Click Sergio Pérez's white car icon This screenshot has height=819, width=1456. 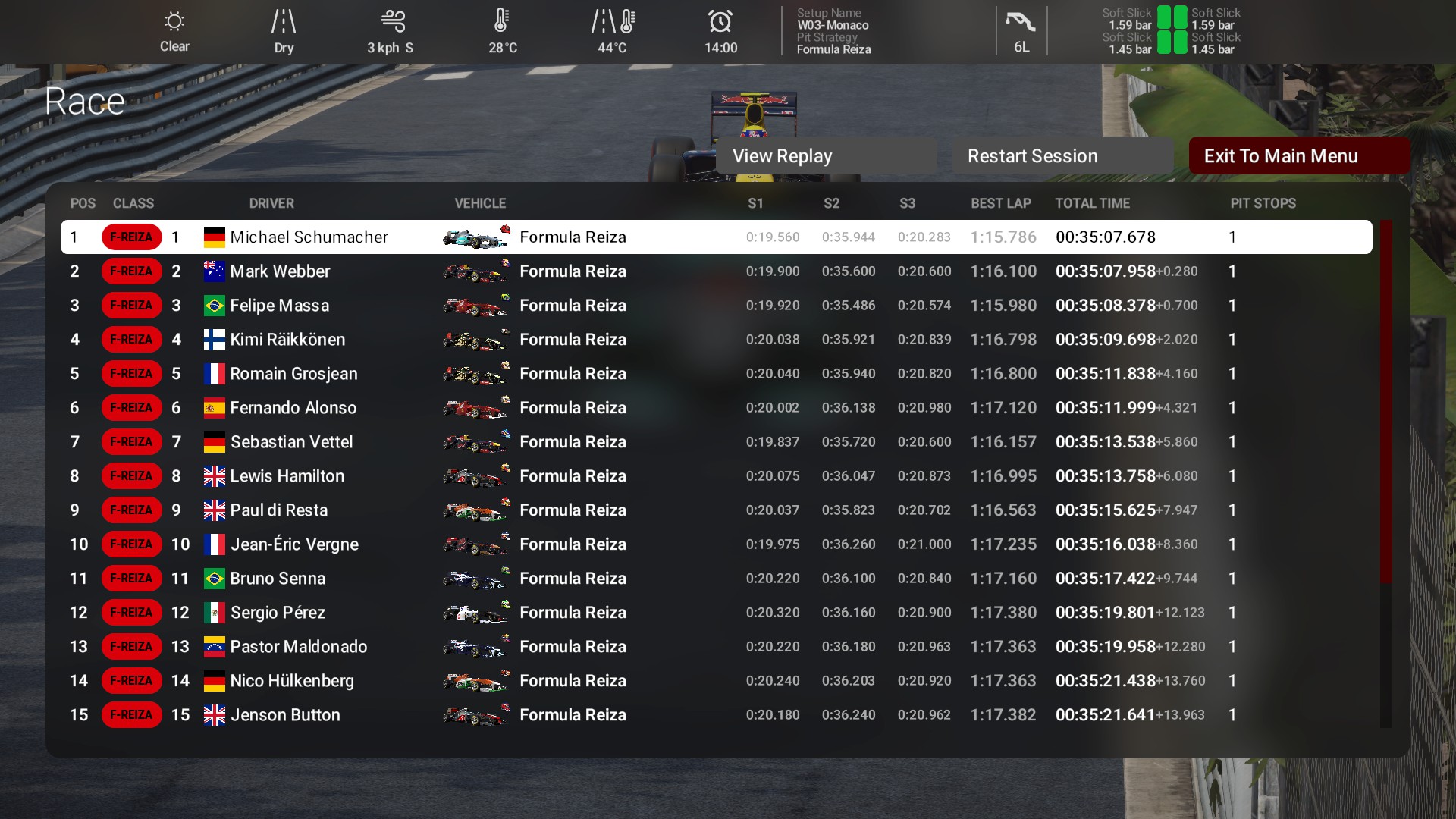coord(476,613)
